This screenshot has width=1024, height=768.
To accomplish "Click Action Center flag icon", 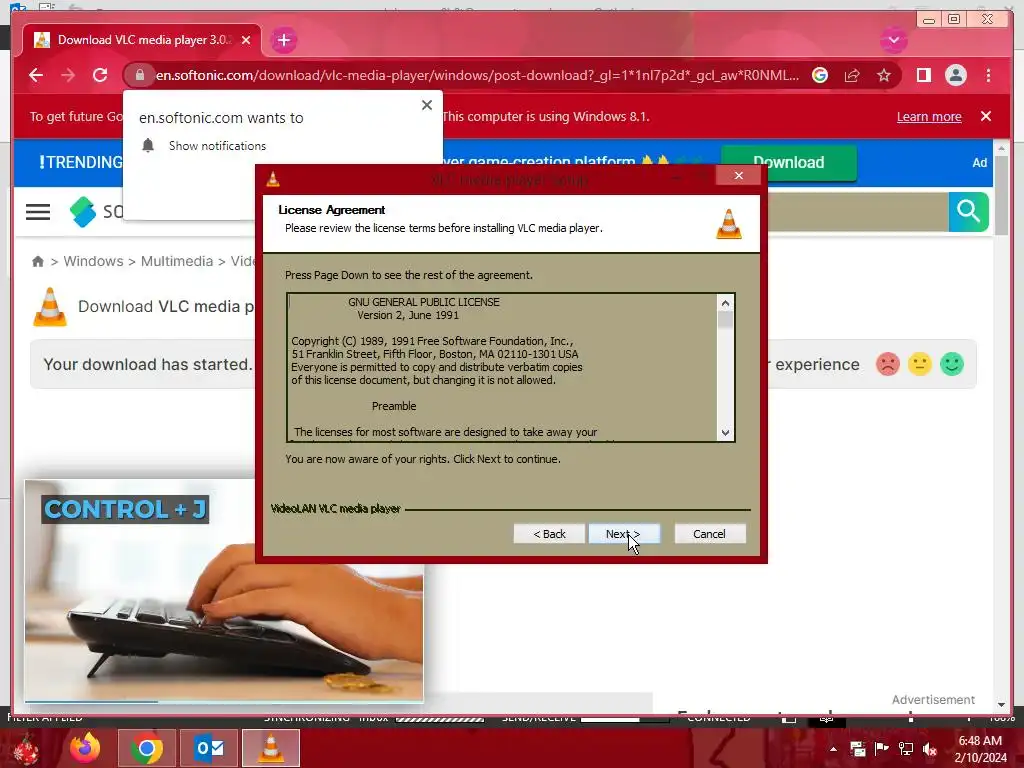I will (x=882, y=749).
